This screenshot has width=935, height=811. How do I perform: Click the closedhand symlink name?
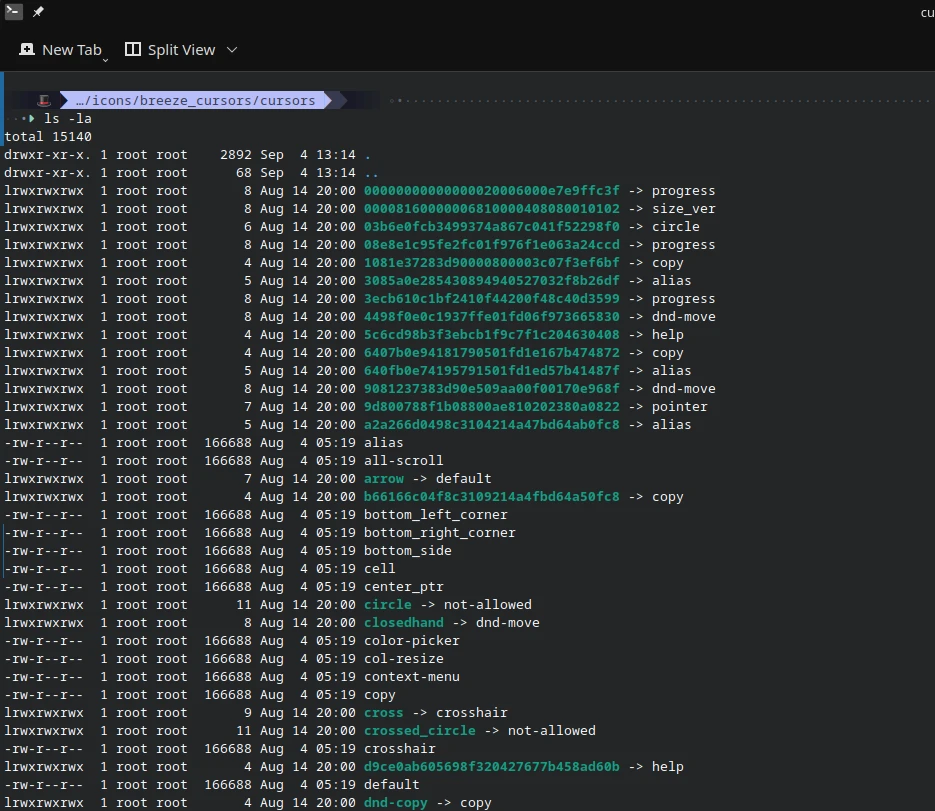tap(404, 623)
